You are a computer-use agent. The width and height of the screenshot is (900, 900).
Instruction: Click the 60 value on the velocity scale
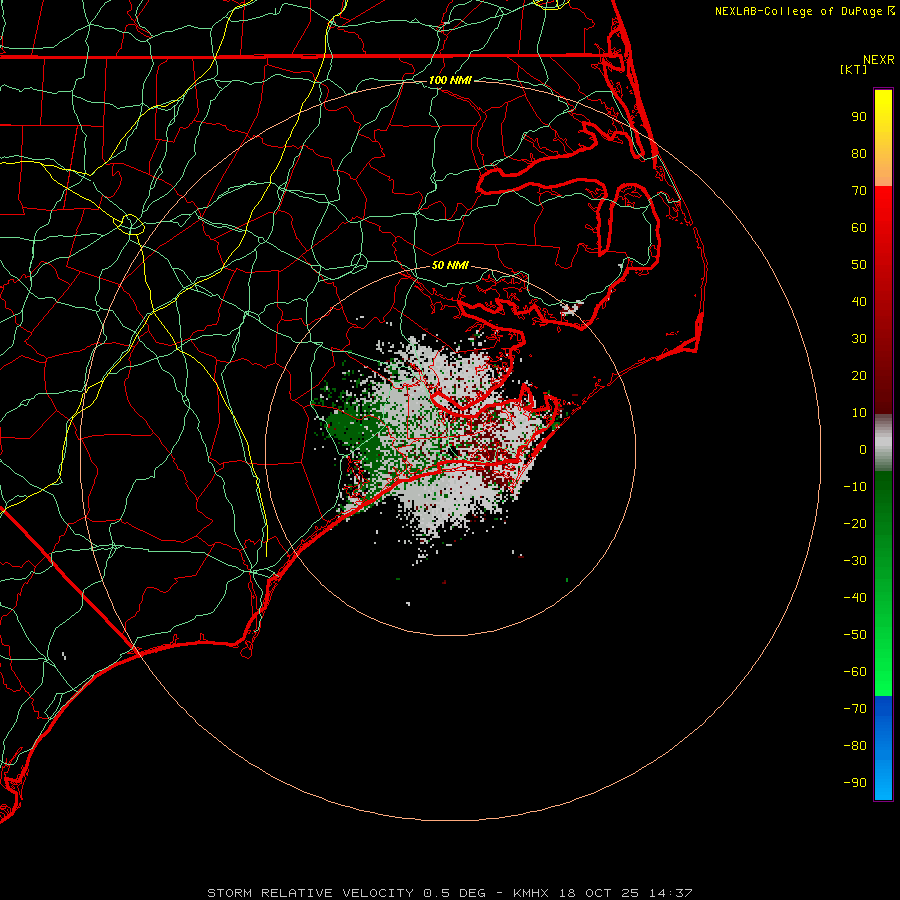point(859,228)
